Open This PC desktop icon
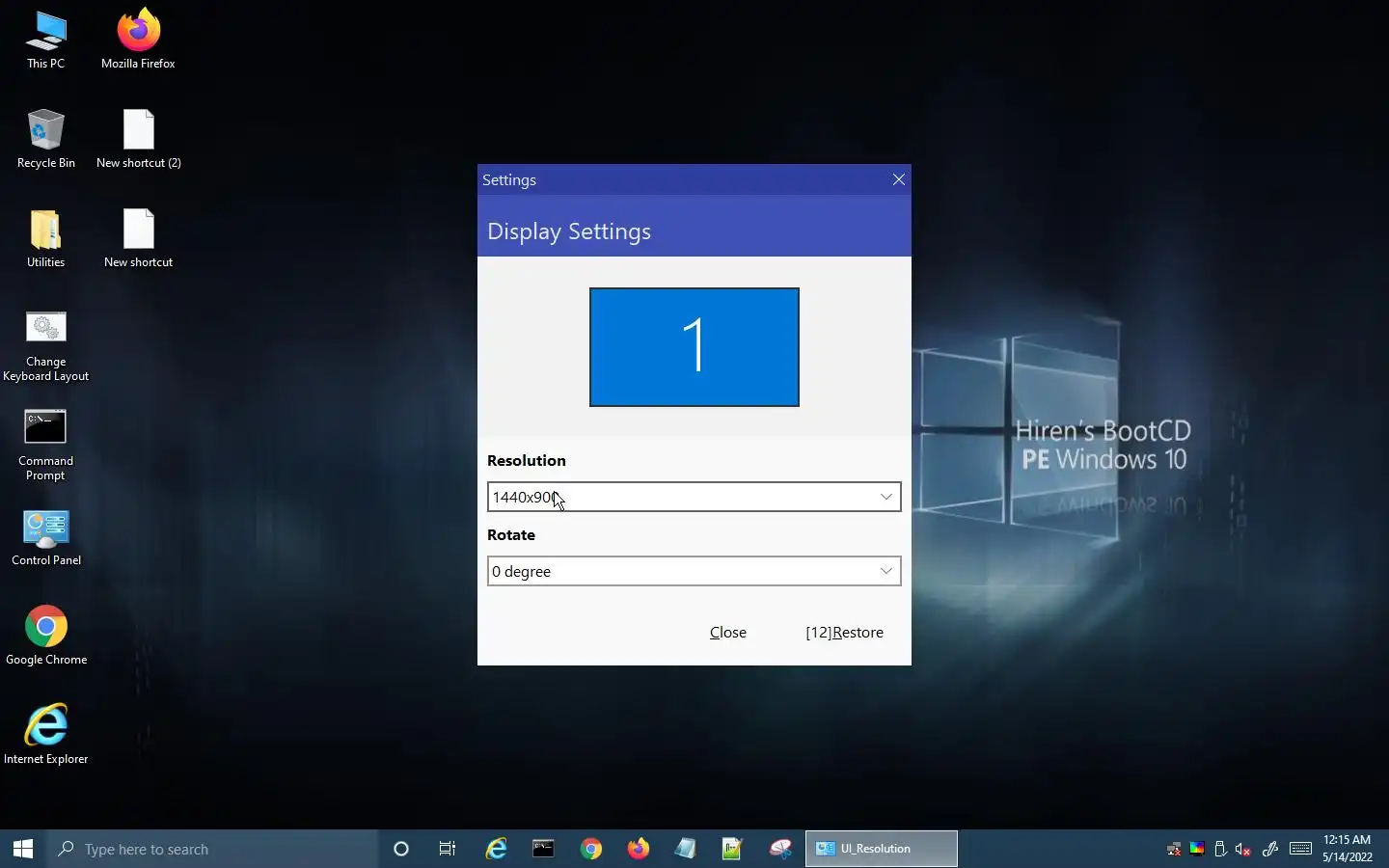 (x=45, y=41)
